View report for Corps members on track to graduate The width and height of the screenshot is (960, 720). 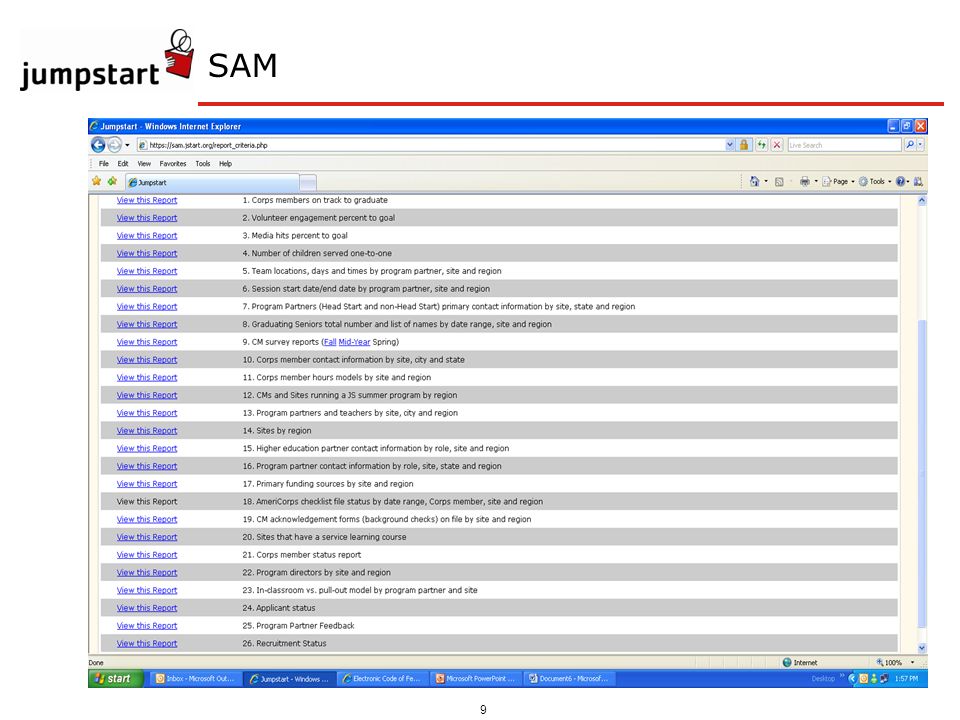[147, 200]
